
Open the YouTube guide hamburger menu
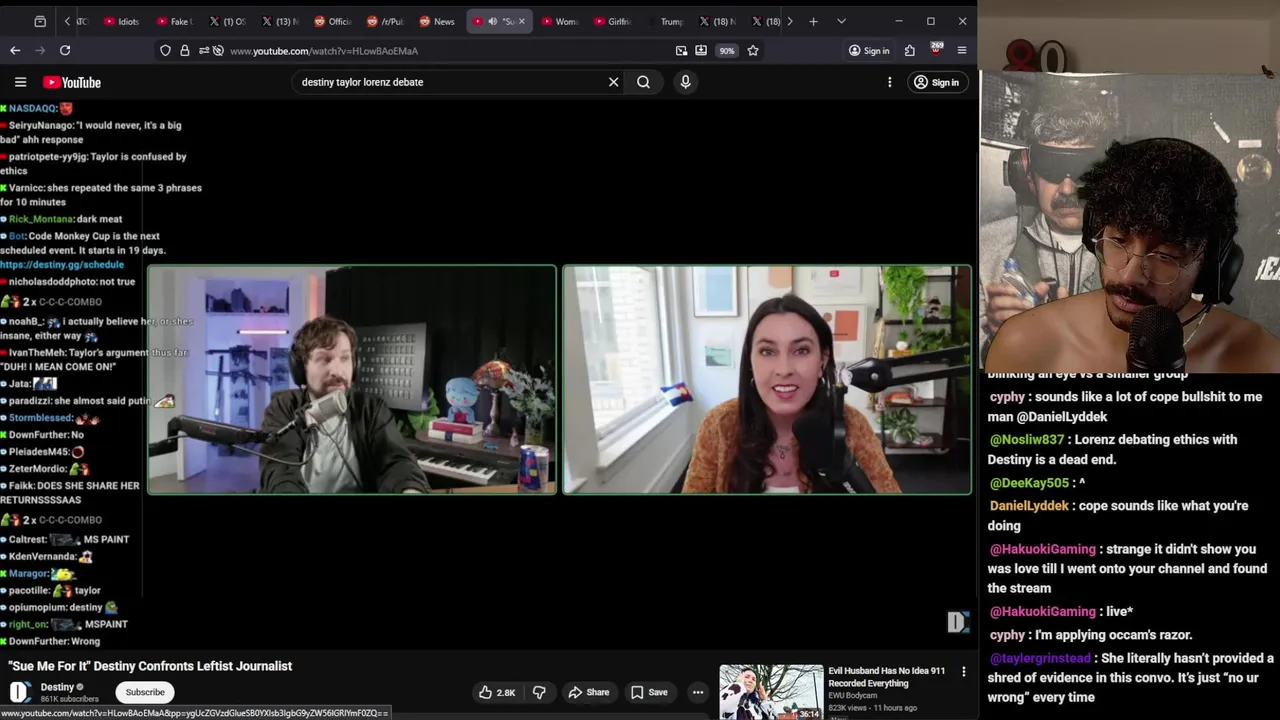20,82
